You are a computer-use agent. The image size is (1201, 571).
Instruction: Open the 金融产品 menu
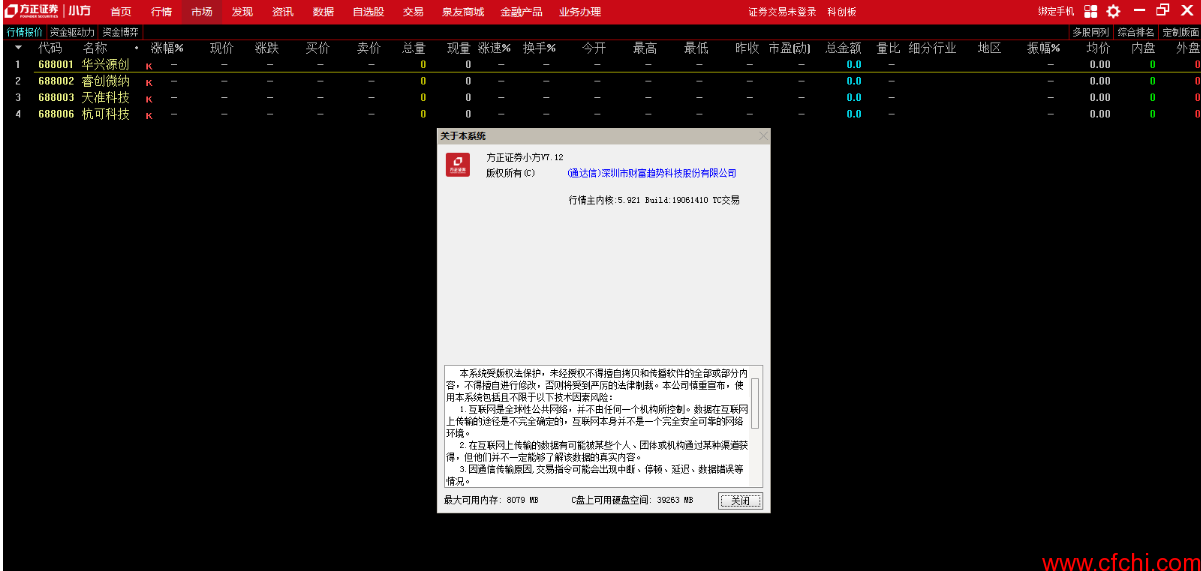coord(522,12)
